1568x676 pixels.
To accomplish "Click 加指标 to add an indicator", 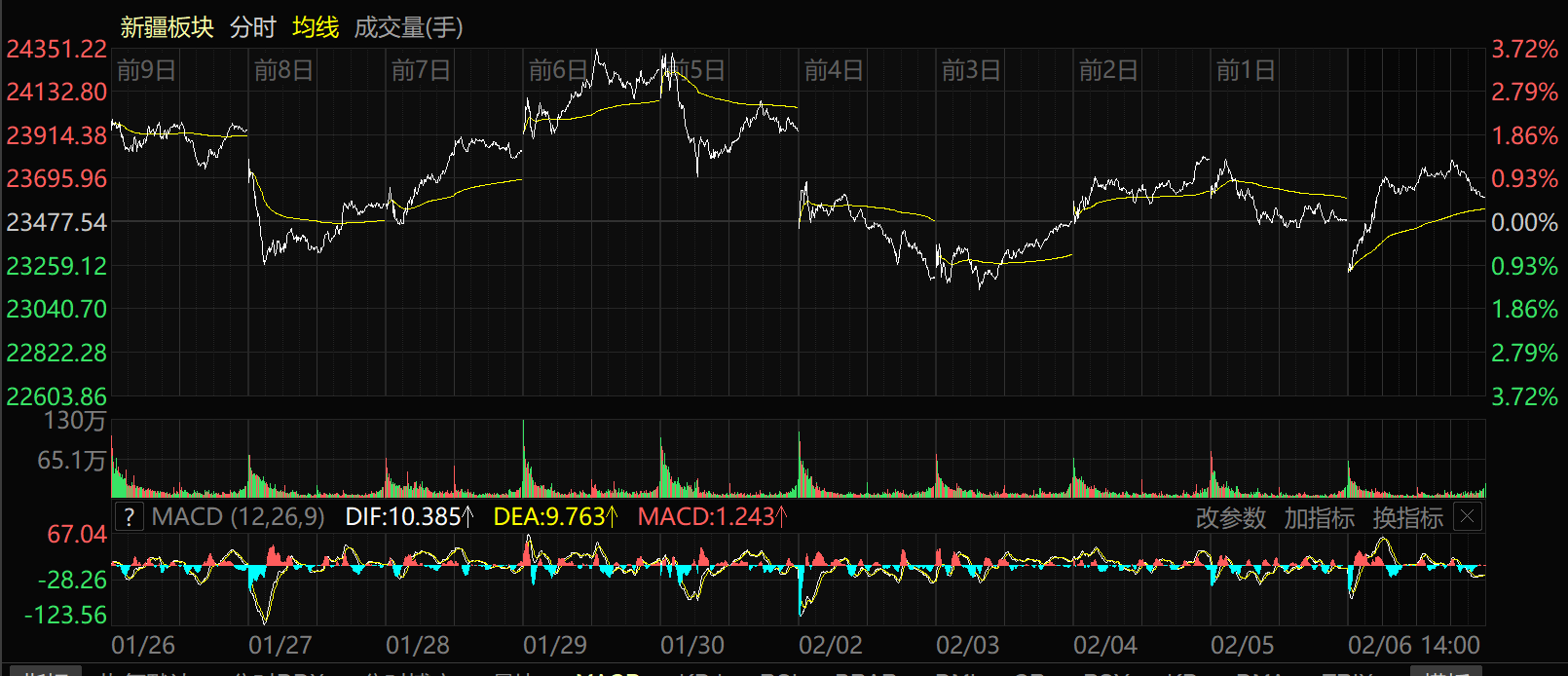I will pos(1319,518).
